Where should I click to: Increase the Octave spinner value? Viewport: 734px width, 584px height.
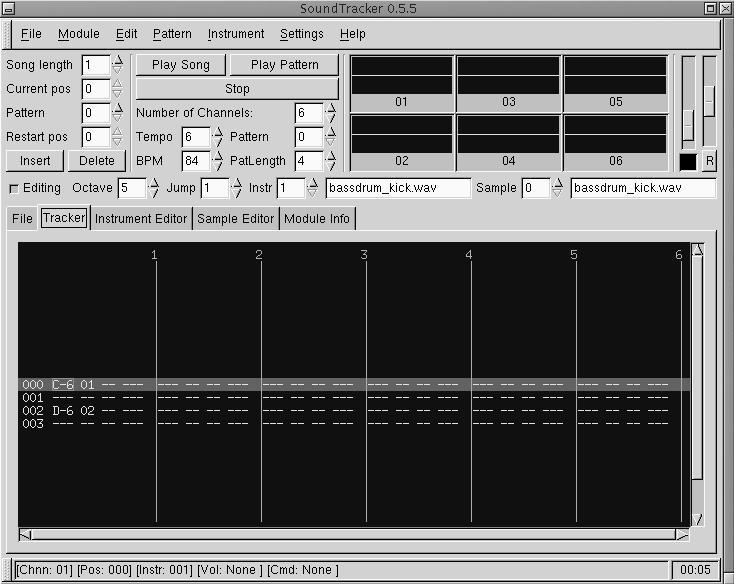point(153,183)
